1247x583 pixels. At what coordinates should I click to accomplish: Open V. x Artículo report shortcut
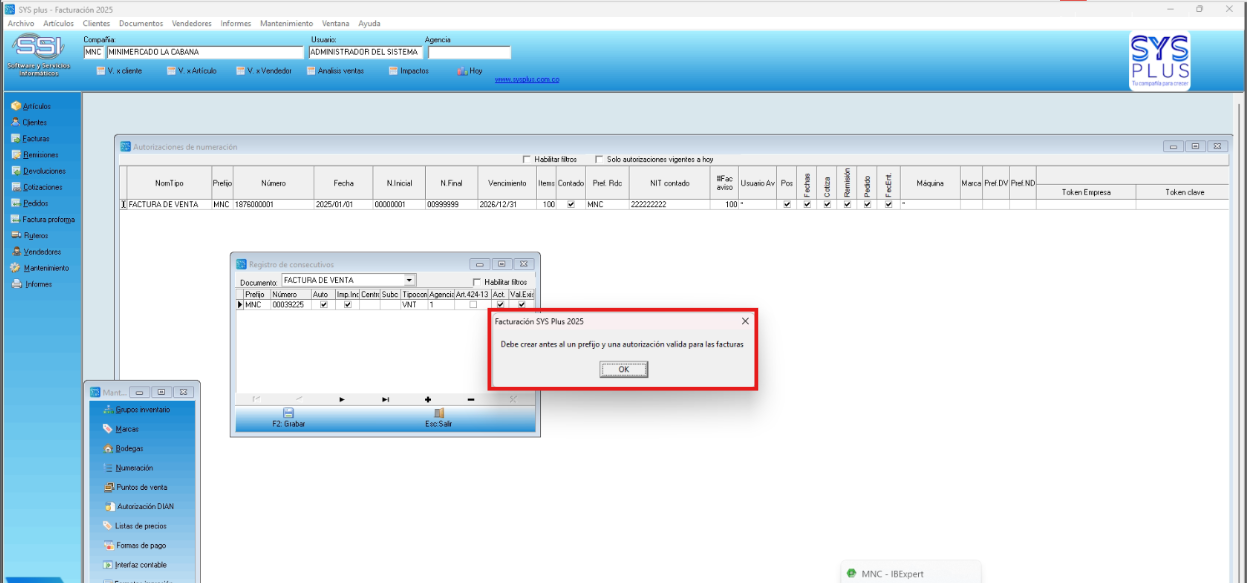(191, 71)
